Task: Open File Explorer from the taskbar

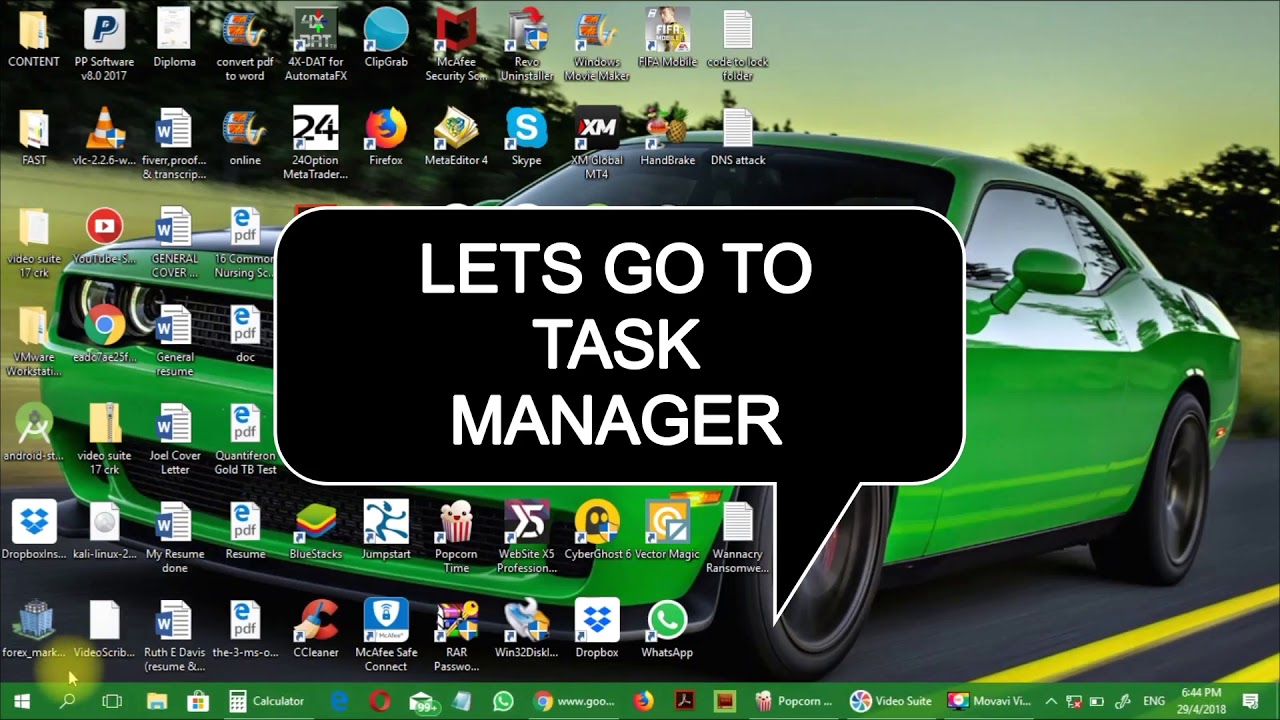Action: pyautogui.click(x=157, y=701)
